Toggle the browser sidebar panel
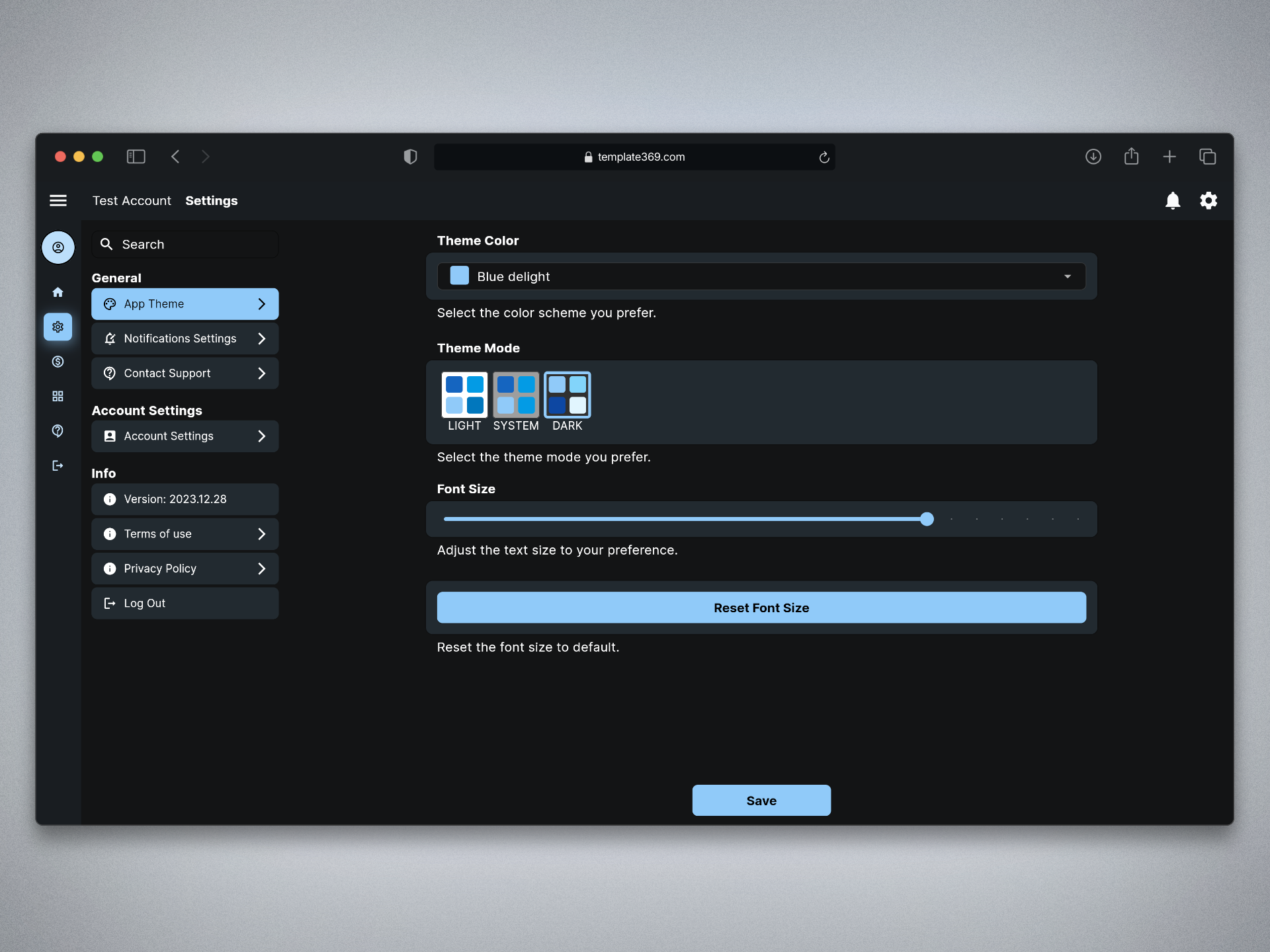Image resolution: width=1270 pixels, height=952 pixels. 136,157
